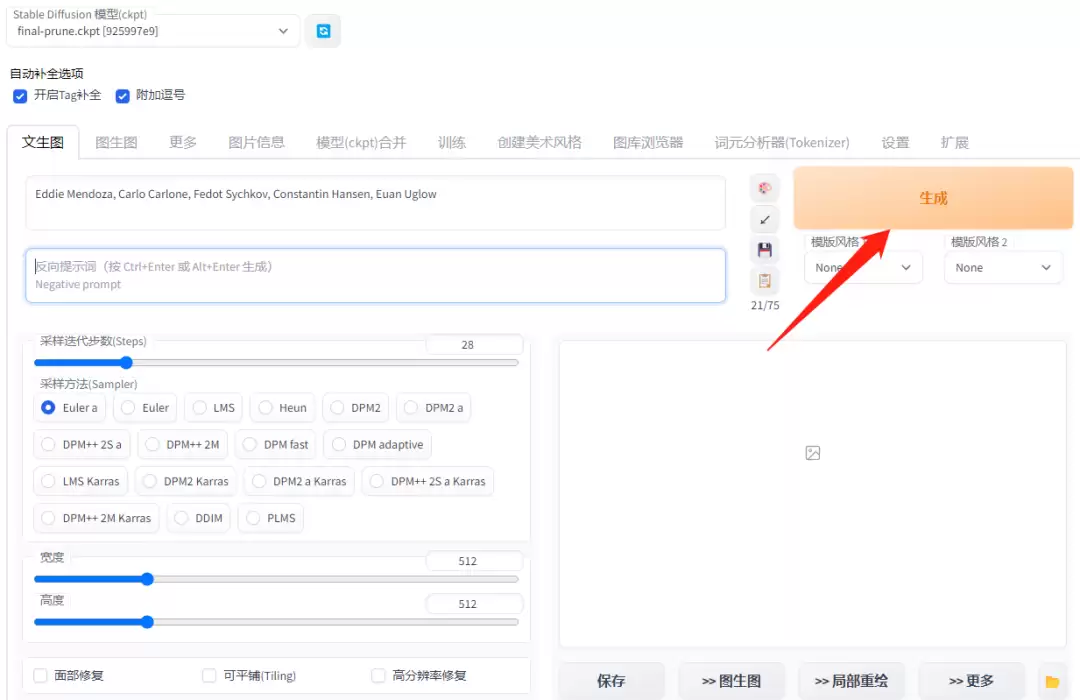Select the DPM2 a Karras sampler

pyautogui.click(x=300, y=481)
